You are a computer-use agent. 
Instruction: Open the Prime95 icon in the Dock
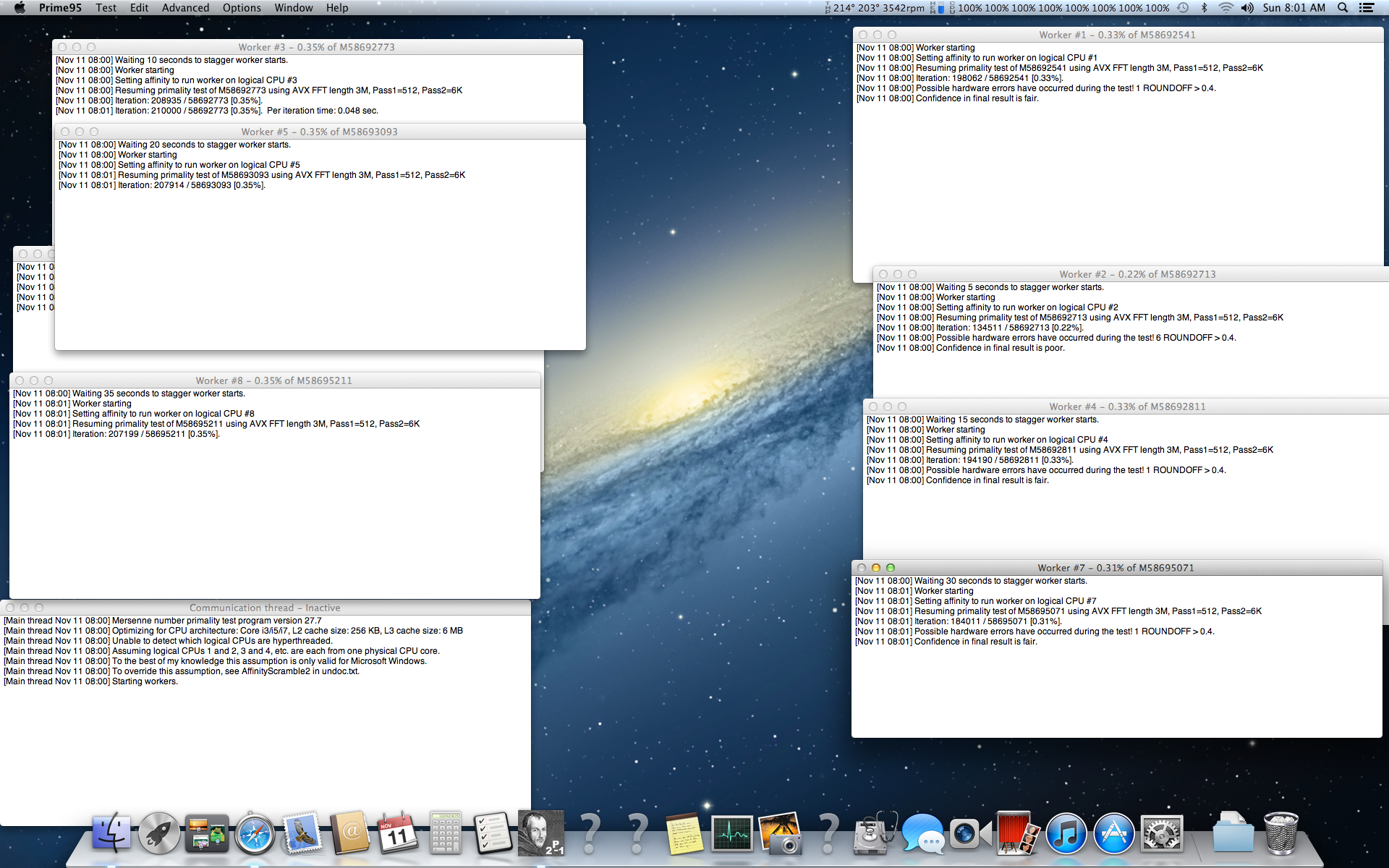(x=540, y=833)
